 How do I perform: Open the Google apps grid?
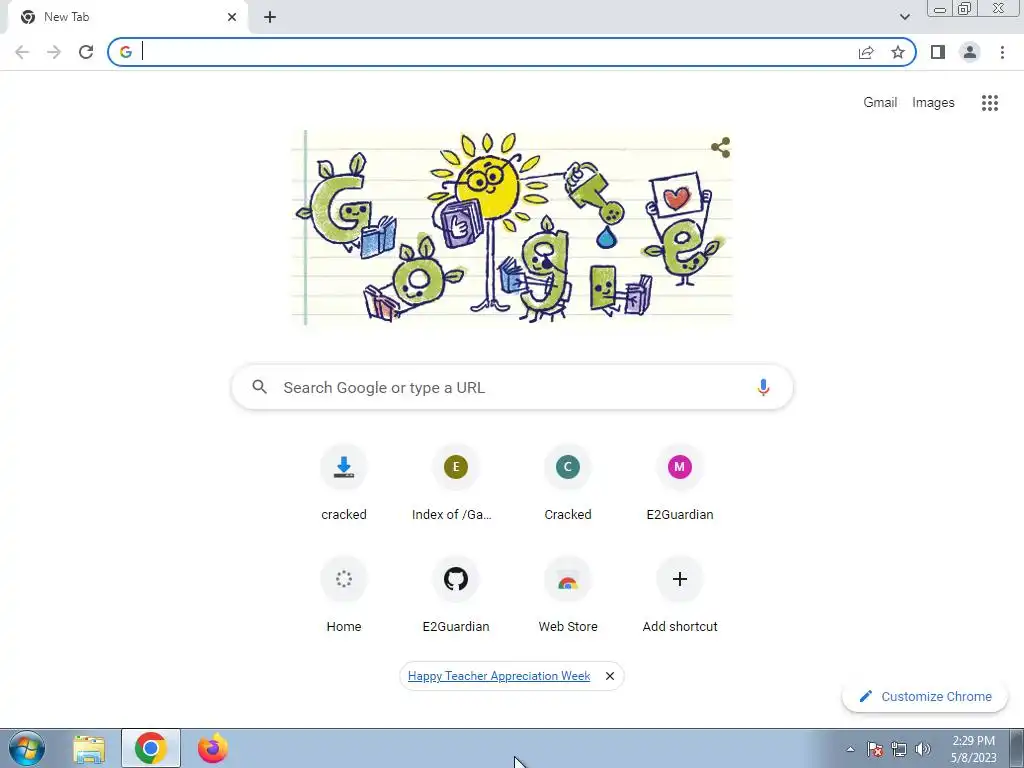(x=990, y=103)
